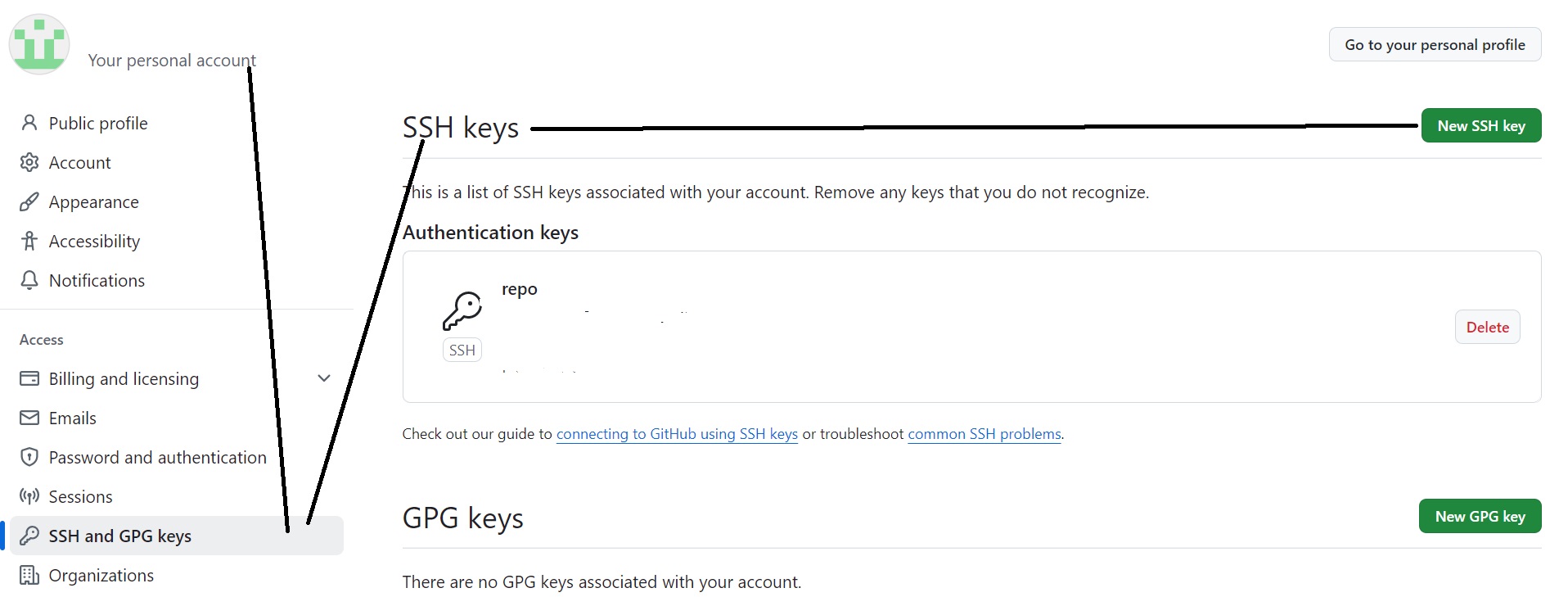Delete the repo SSH key
Image resolution: width=1568 pixels, height=597 pixels.
1487,327
